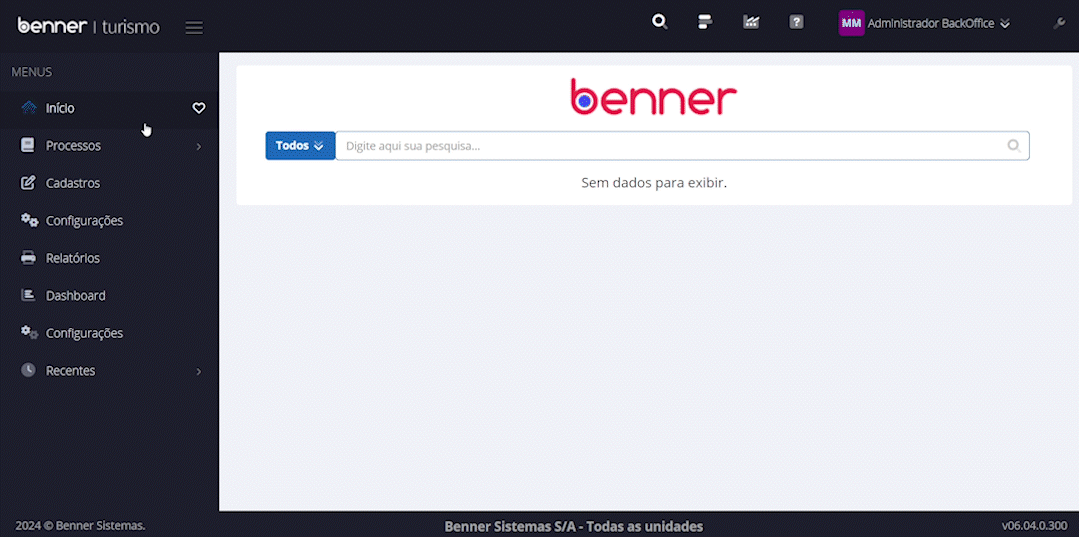Open the second Configurações menu item
This screenshot has height=537, width=1080.
click(x=110, y=333)
